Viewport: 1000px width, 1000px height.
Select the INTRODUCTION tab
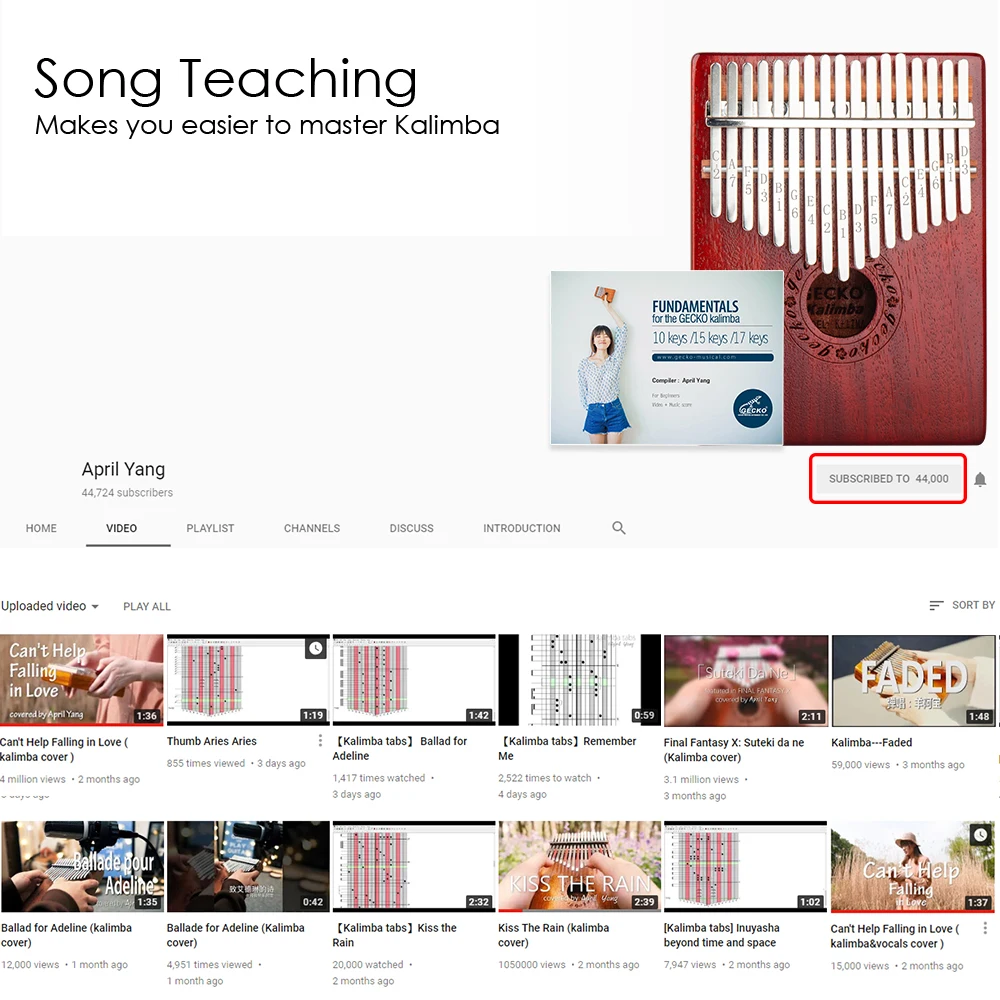coord(522,528)
